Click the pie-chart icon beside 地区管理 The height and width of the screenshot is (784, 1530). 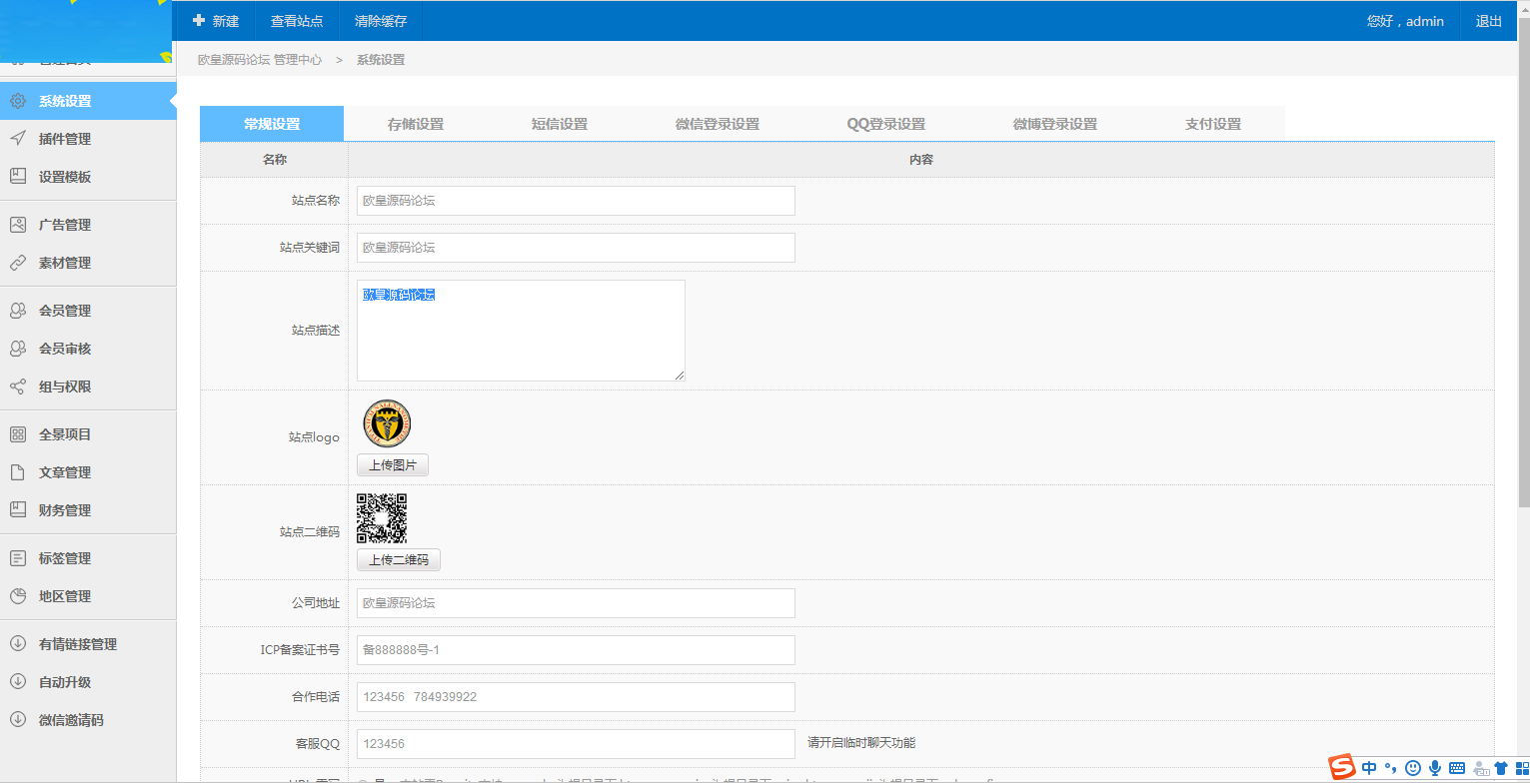(x=18, y=596)
